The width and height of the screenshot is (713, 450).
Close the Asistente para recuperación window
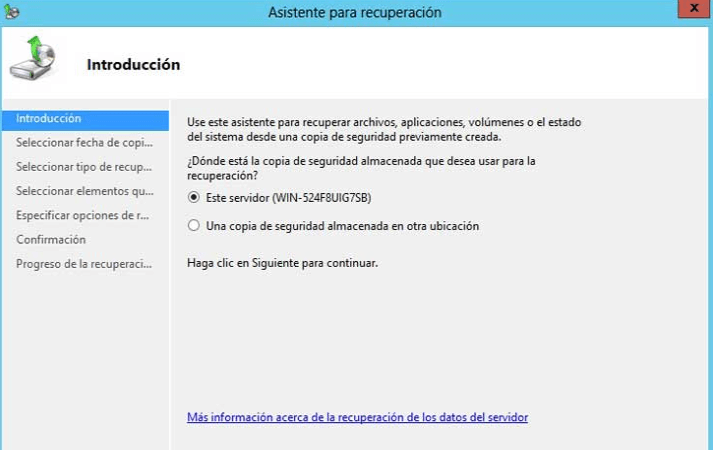[694, 9]
